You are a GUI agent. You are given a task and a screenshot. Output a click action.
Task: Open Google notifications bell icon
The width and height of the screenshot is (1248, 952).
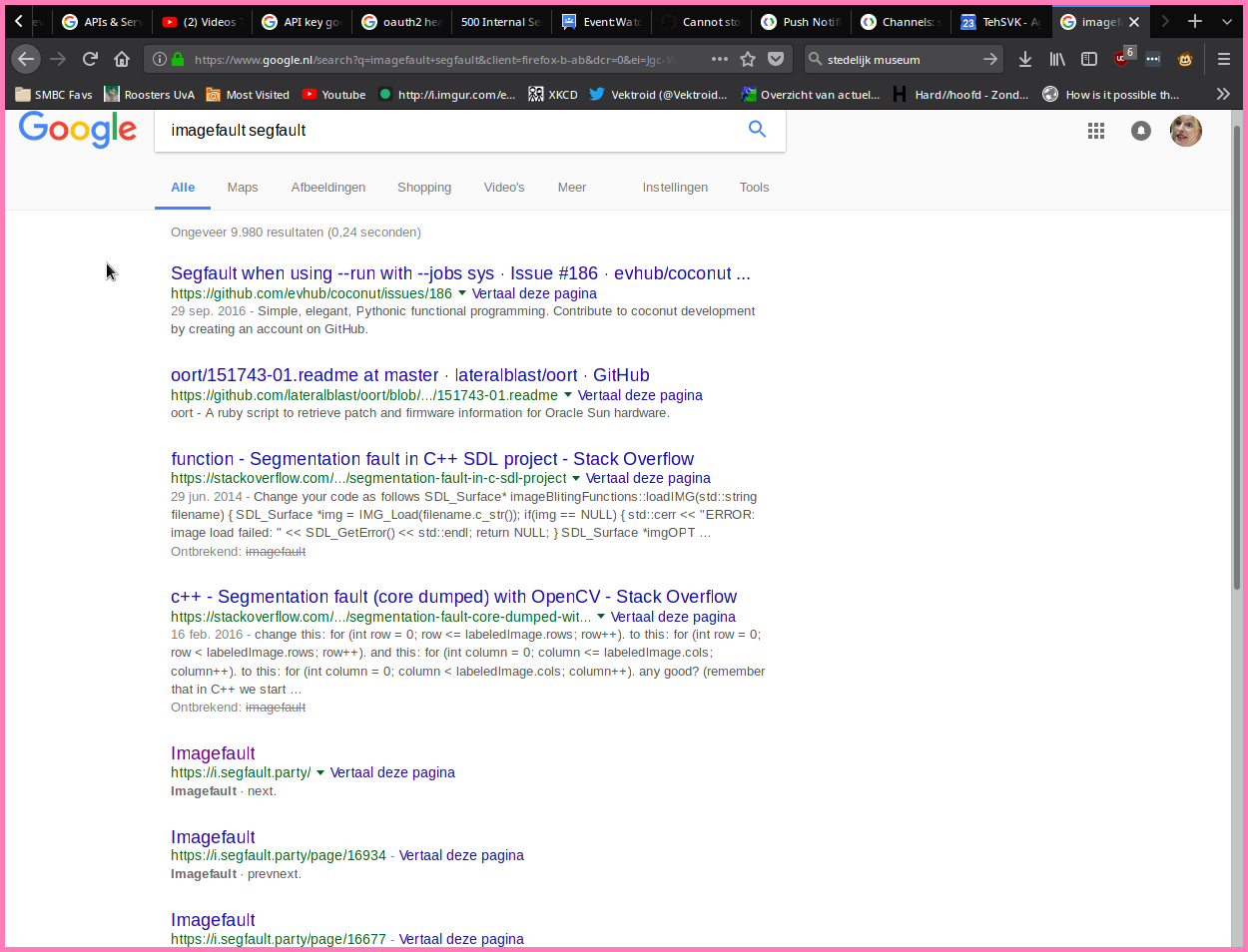[1140, 131]
